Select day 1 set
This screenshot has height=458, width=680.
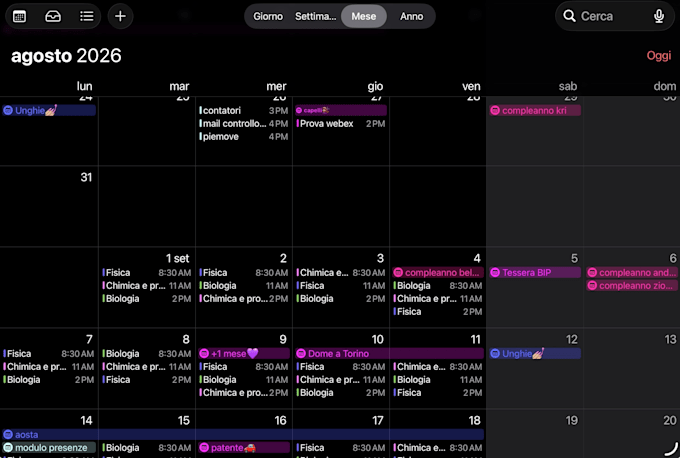pos(177,258)
